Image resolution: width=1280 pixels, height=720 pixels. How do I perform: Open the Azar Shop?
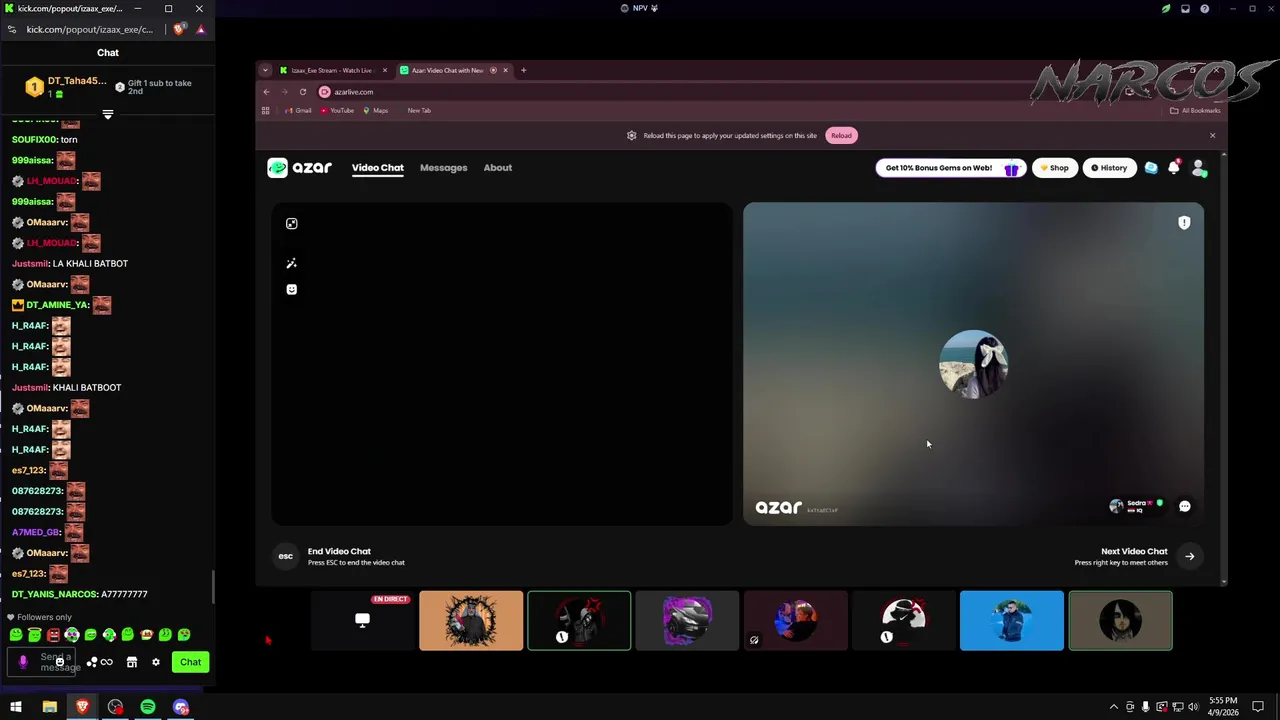[x=1054, y=168]
